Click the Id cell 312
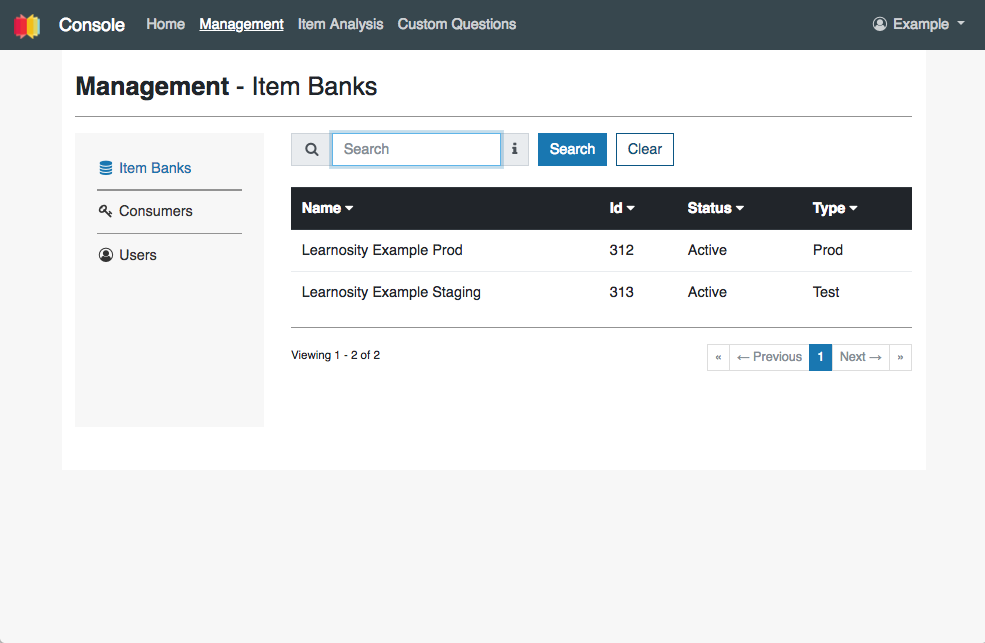 [x=621, y=250]
